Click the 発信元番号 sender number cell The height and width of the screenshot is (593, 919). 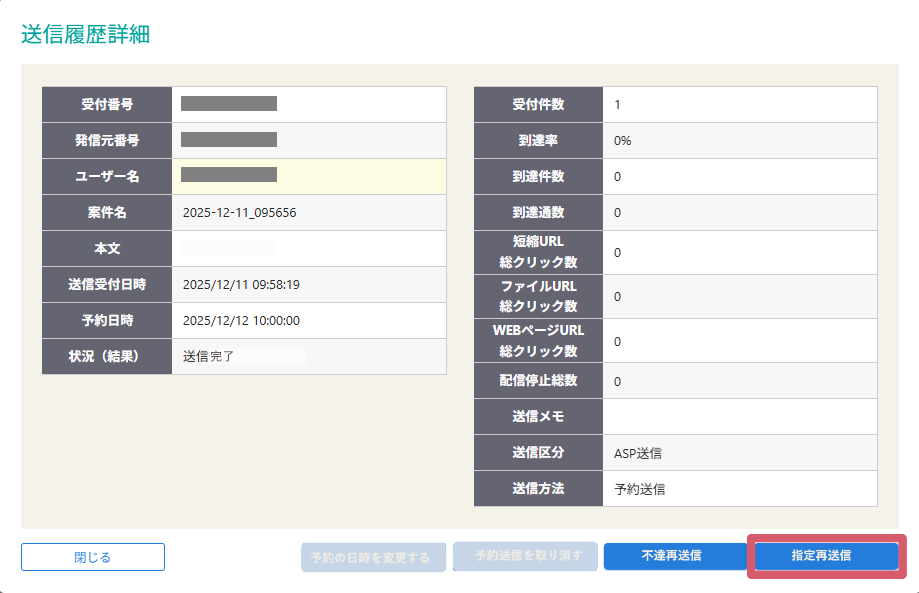(x=307, y=140)
